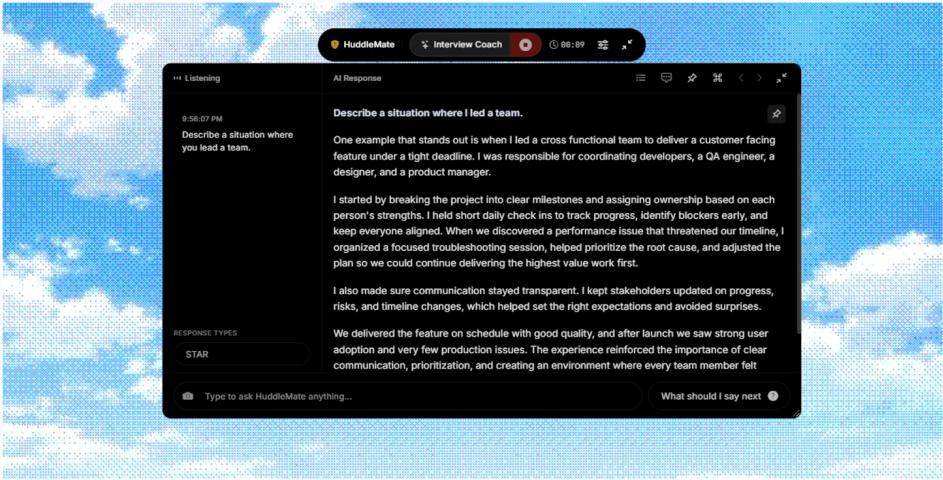Click the clock icon beside the timer
The image size is (943, 480).
click(553, 45)
